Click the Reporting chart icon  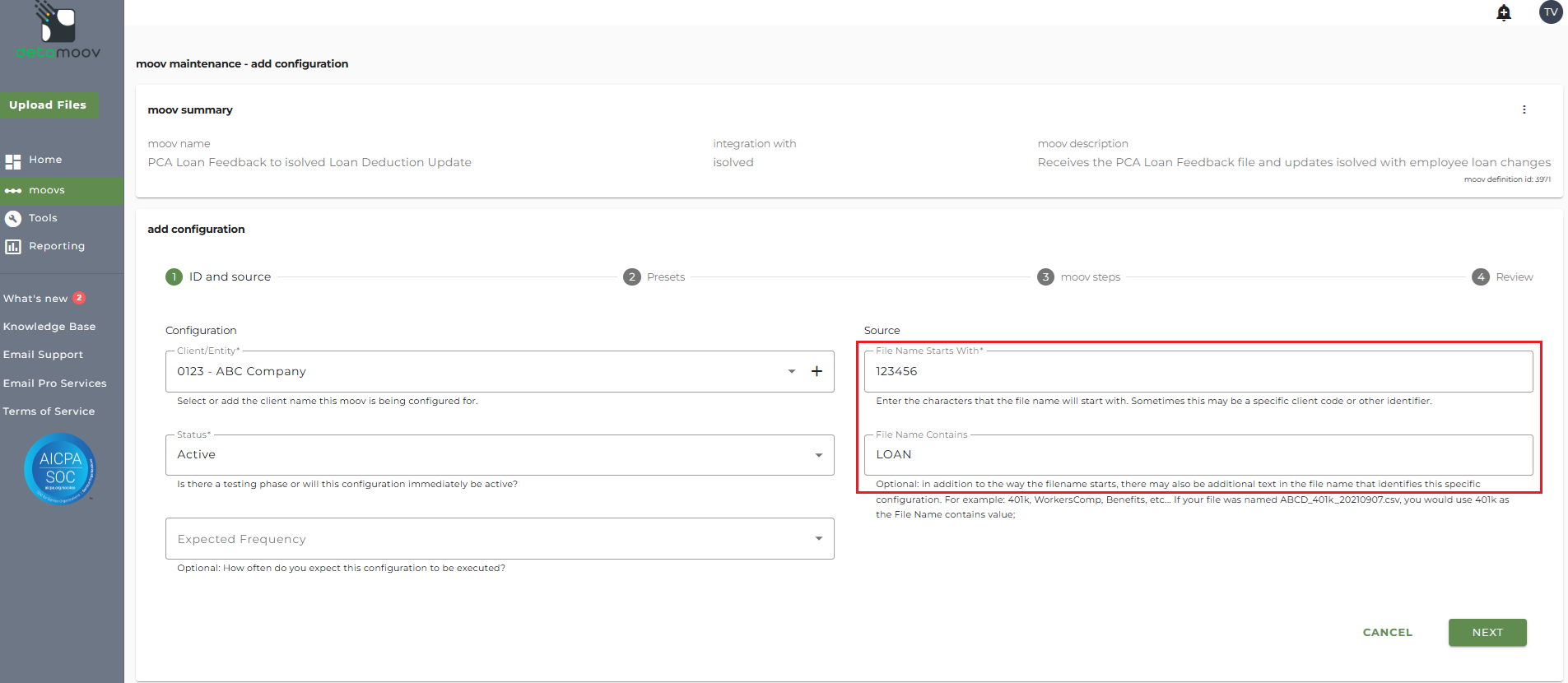(13, 247)
